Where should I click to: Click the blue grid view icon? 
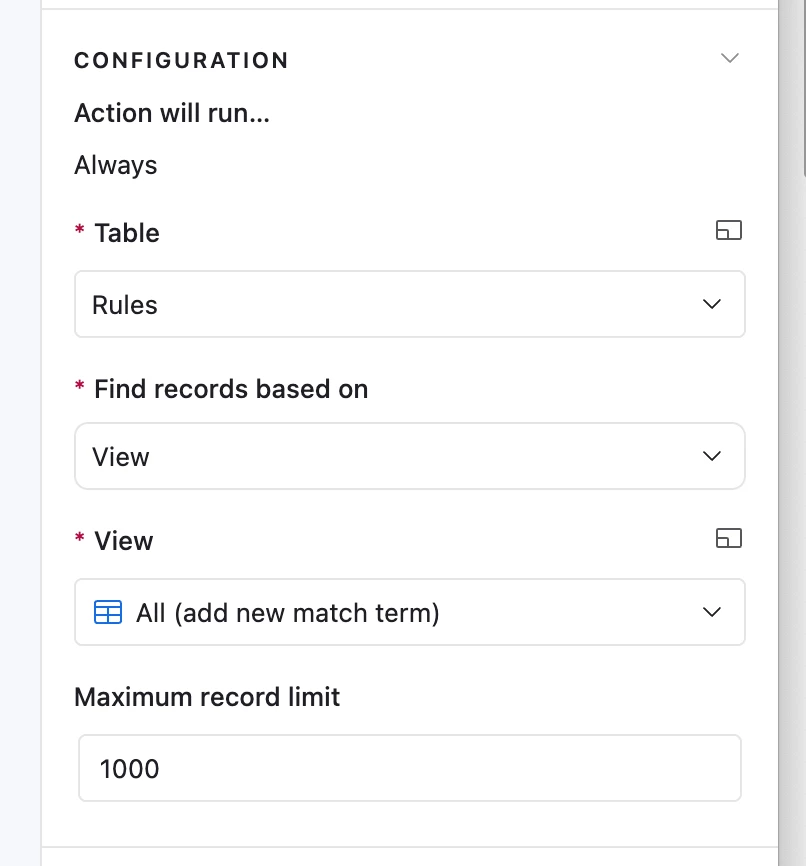(108, 612)
